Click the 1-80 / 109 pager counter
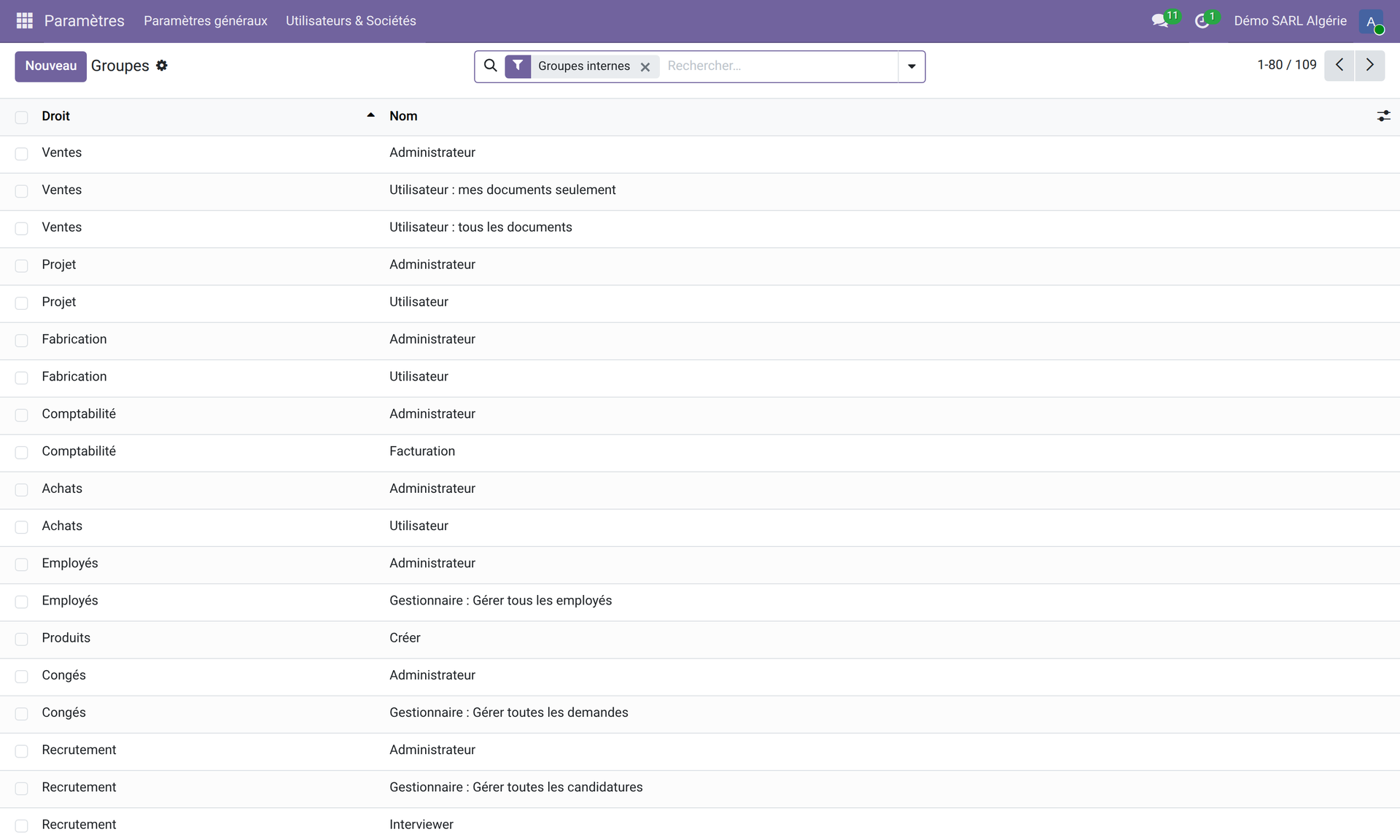Viewport: 1400px width, 840px height. point(1286,65)
